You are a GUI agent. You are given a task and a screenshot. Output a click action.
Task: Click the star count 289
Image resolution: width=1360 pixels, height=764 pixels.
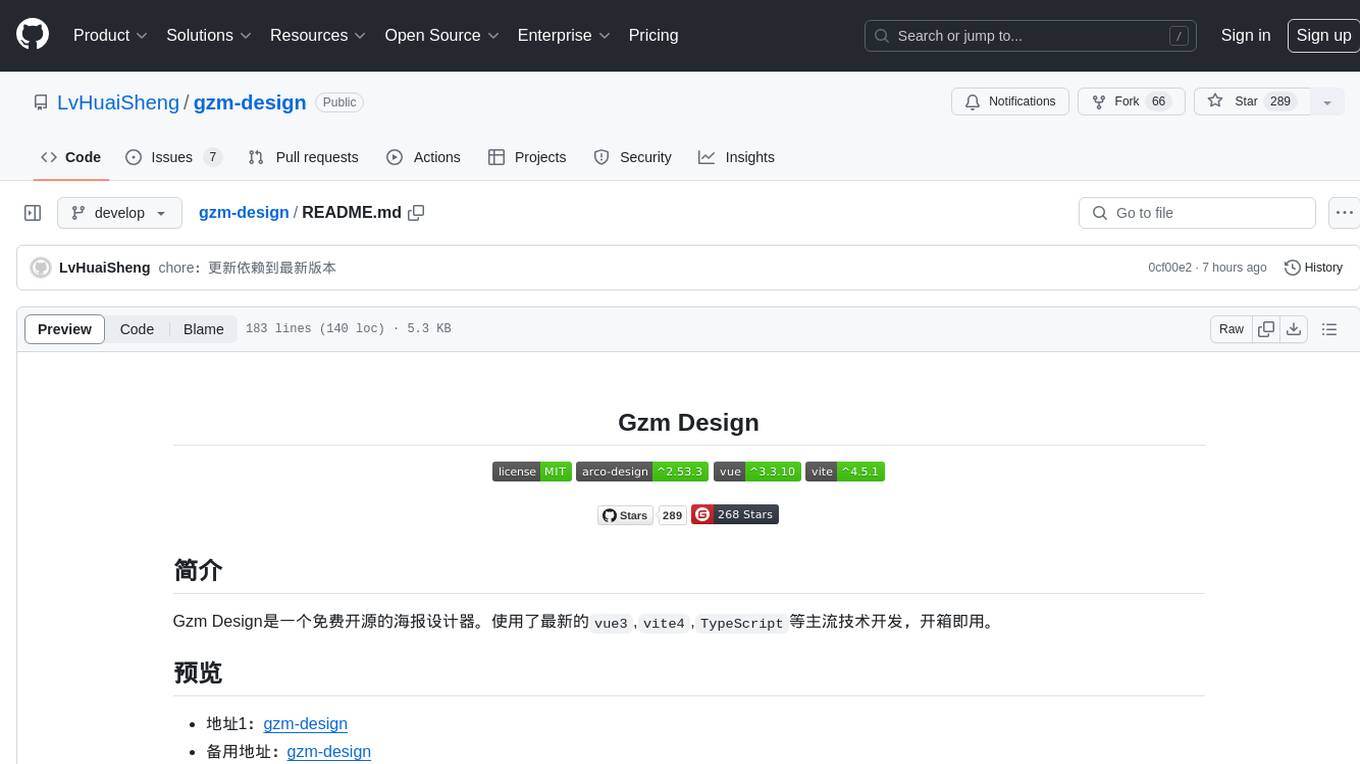click(x=1280, y=102)
